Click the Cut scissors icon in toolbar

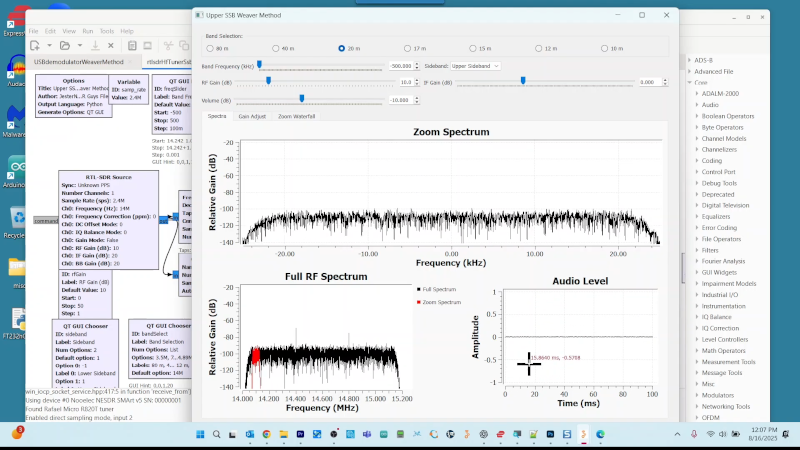pyautogui.click(x=167, y=45)
